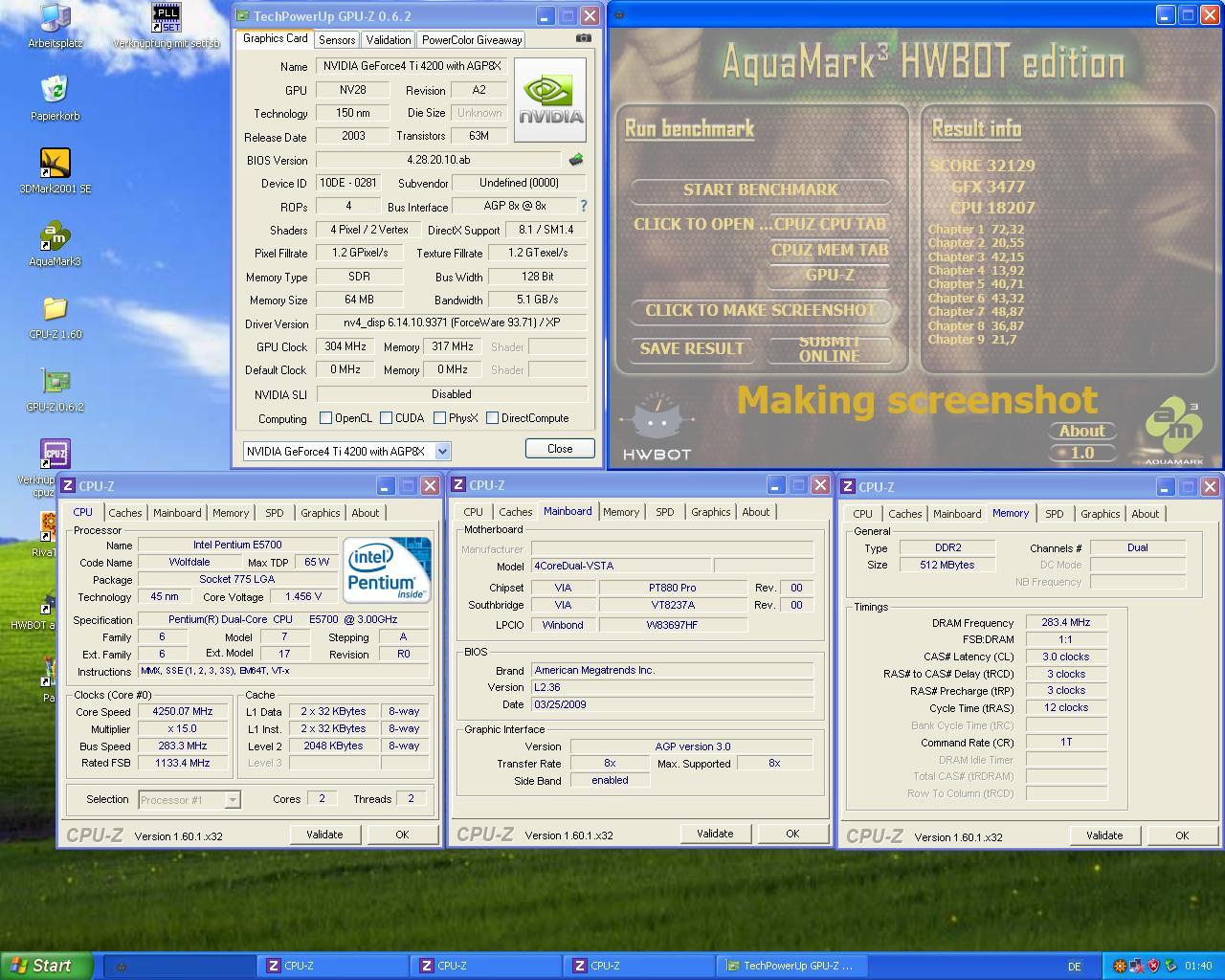Image resolution: width=1225 pixels, height=980 pixels.
Task: Click Close button in GPU-Z
Action: 560,448
